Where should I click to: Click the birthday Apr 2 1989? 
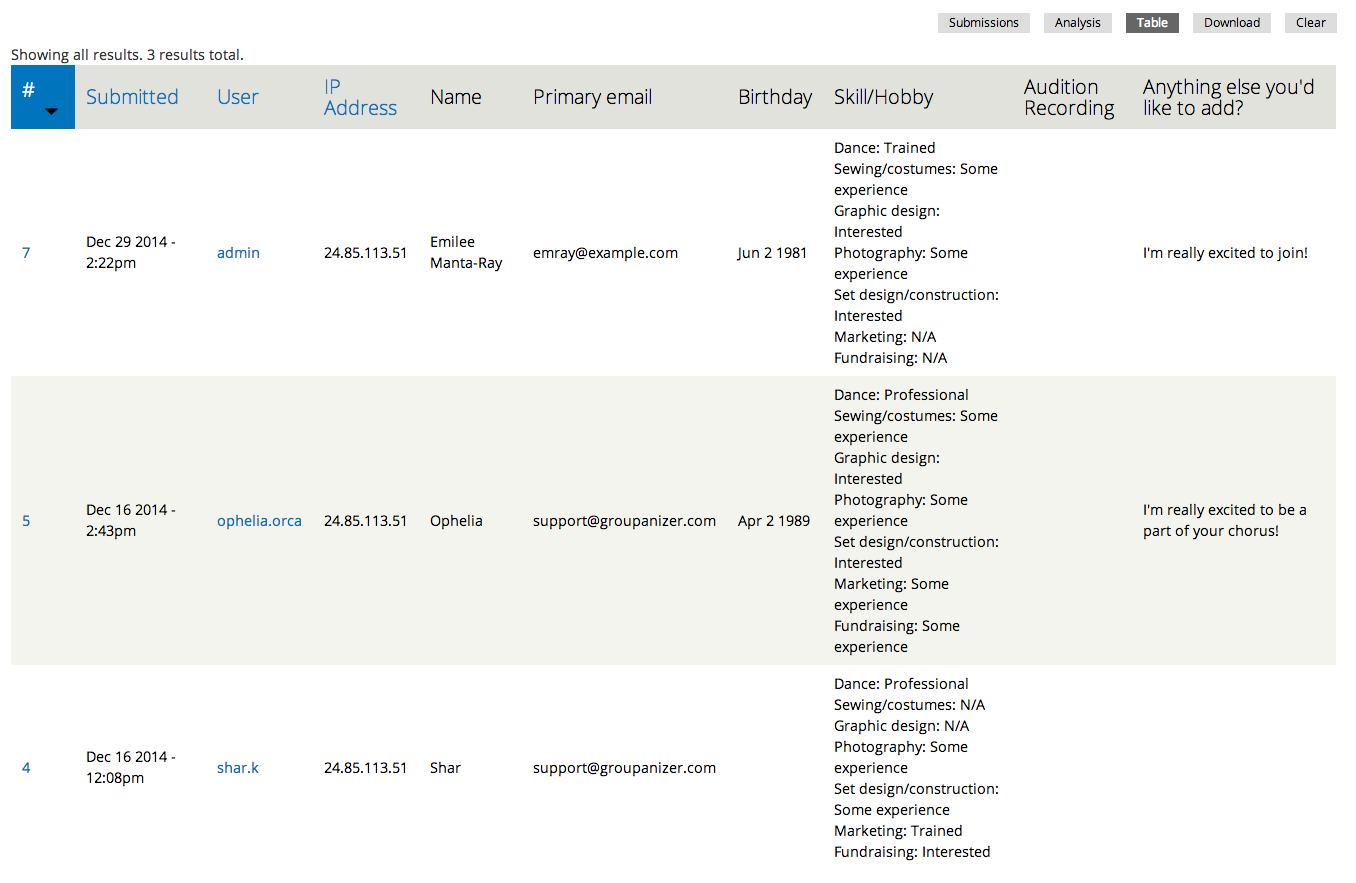774,521
